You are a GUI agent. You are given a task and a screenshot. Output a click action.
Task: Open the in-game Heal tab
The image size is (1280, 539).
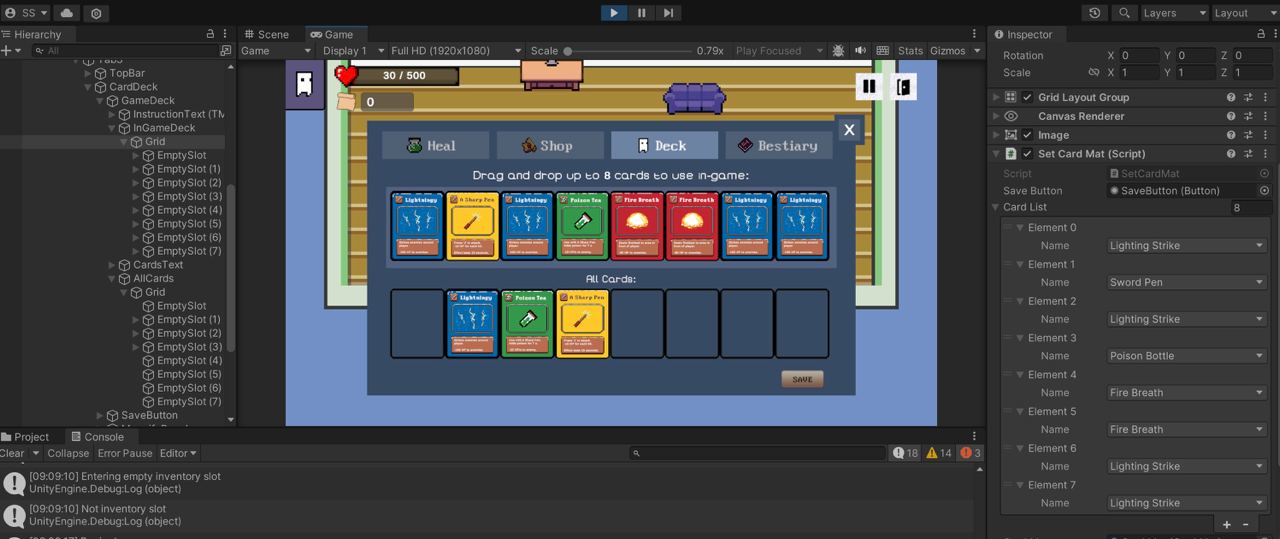[x=435, y=145]
